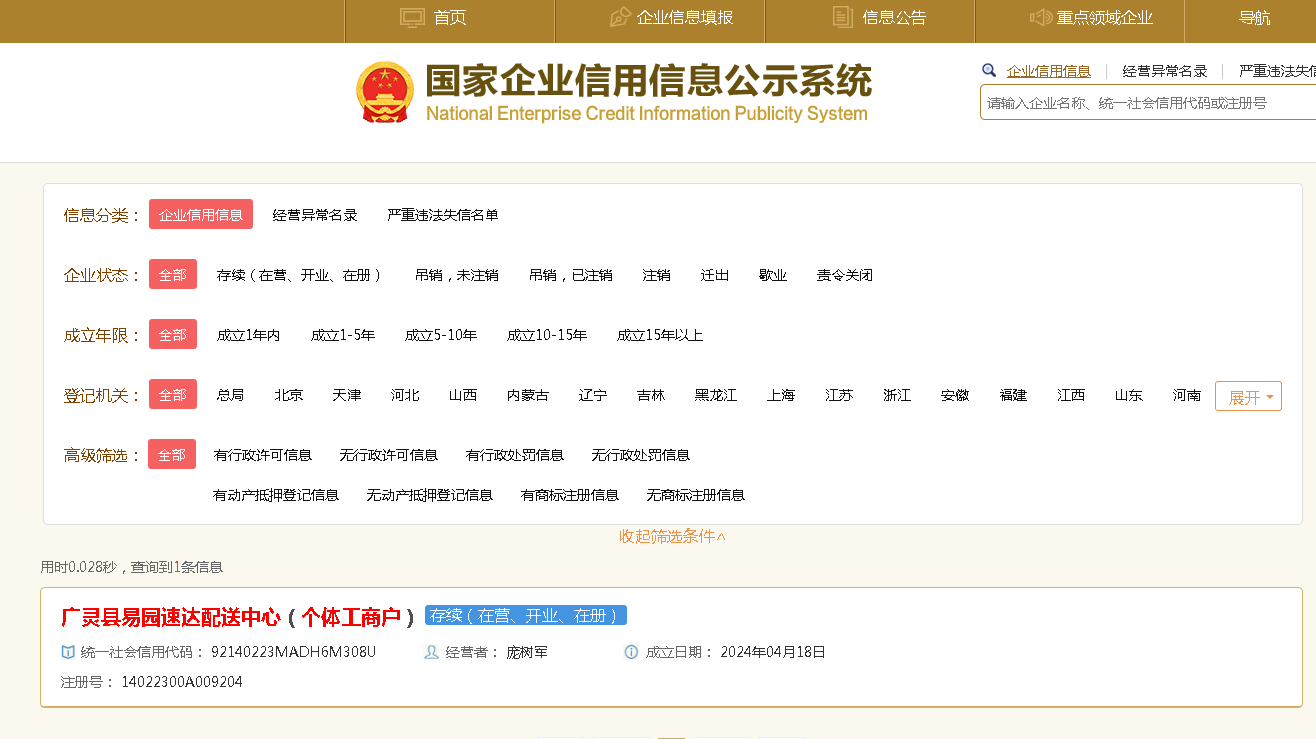Screen dimensions: 1316x739
Task: Filter by 无行政处罚信息
Action: click(641, 455)
